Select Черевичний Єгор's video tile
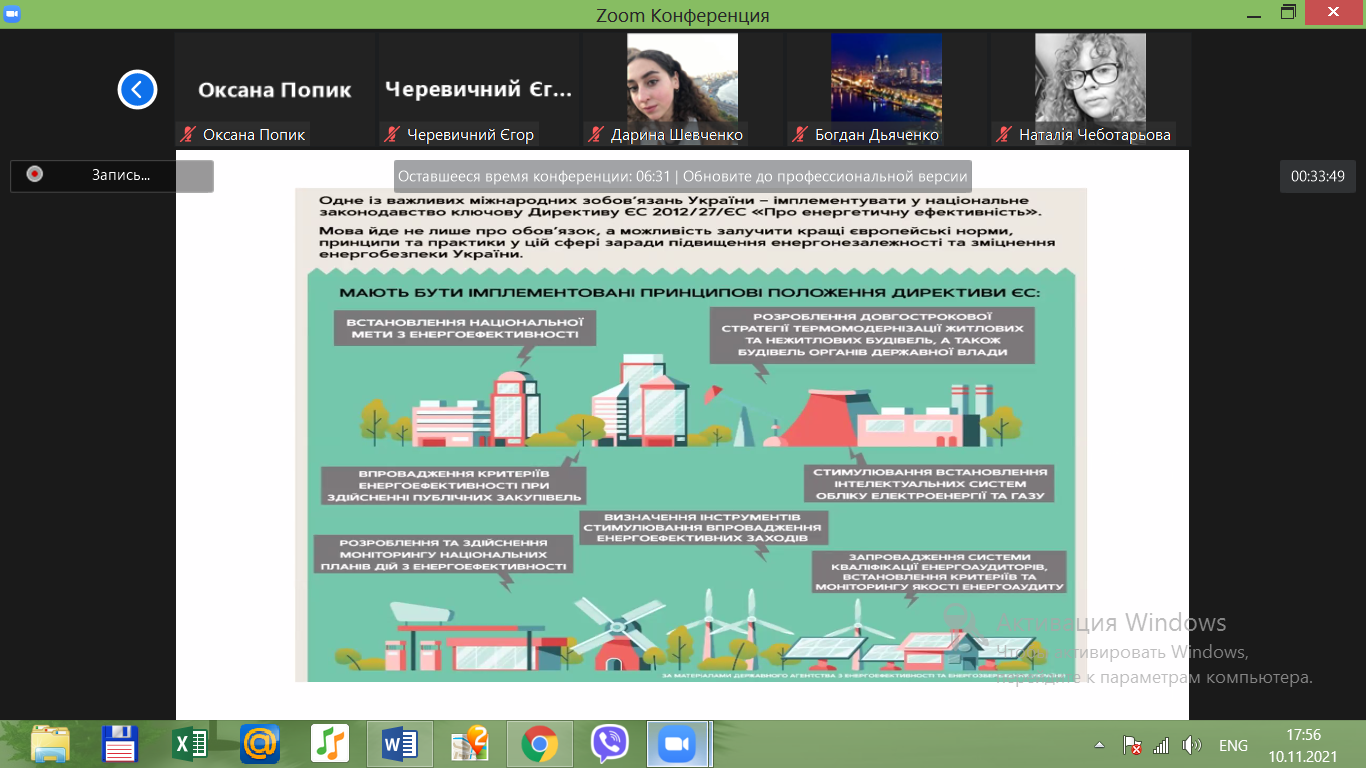The image size is (1366, 768). coord(478,90)
